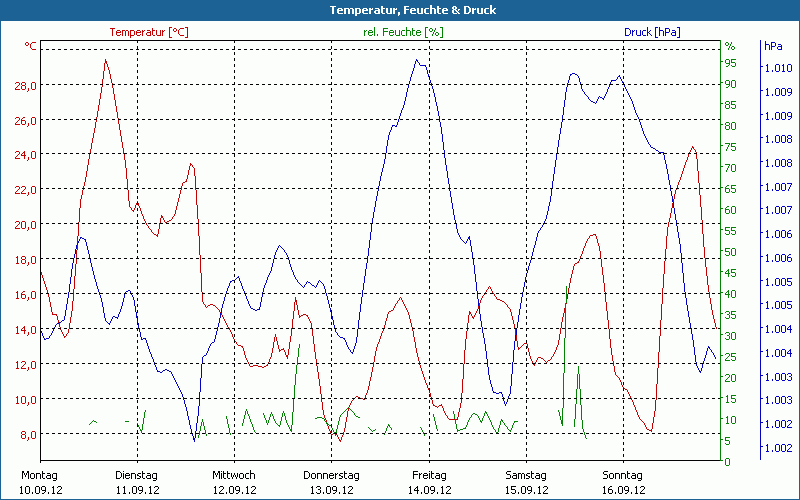This screenshot has height=500, width=800.
Task: Pick the Sonntag 16.09.12 date label
Action: tap(623, 482)
